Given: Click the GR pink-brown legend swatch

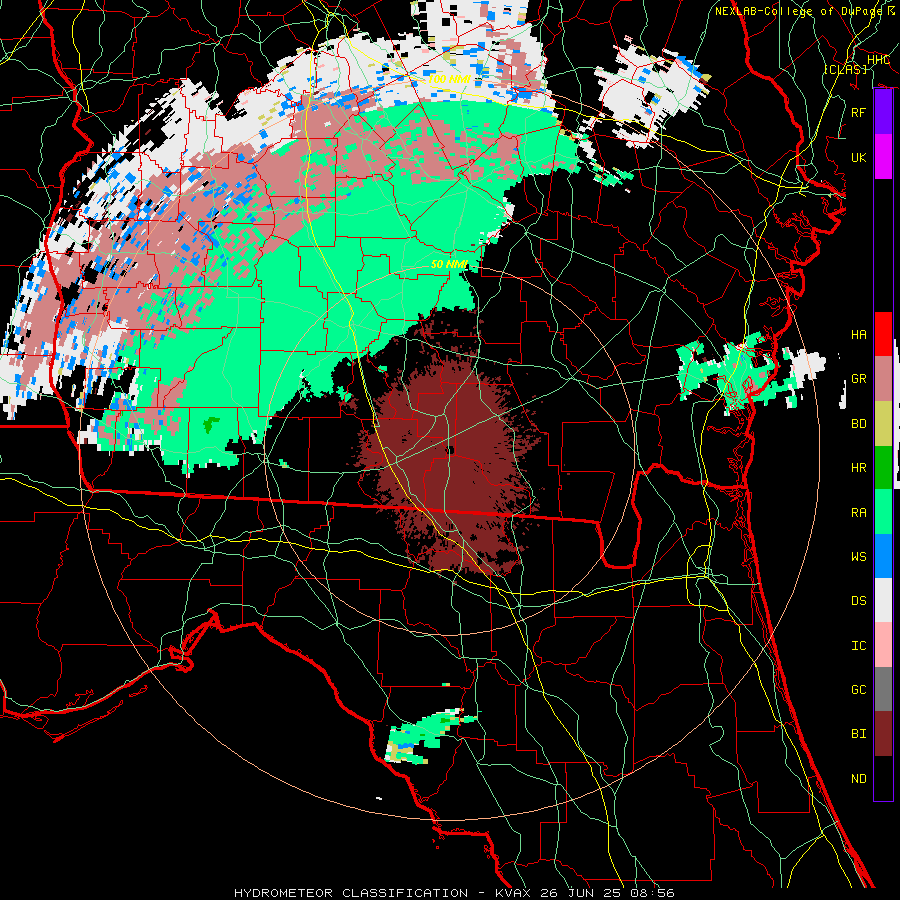Looking at the screenshot, I should [x=883, y=379].
